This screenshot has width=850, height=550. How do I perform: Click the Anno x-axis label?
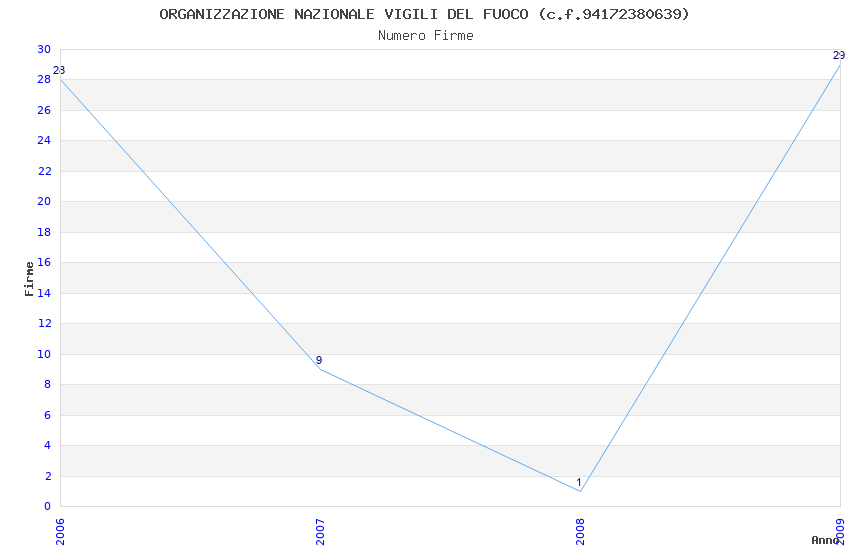point(825,540)
